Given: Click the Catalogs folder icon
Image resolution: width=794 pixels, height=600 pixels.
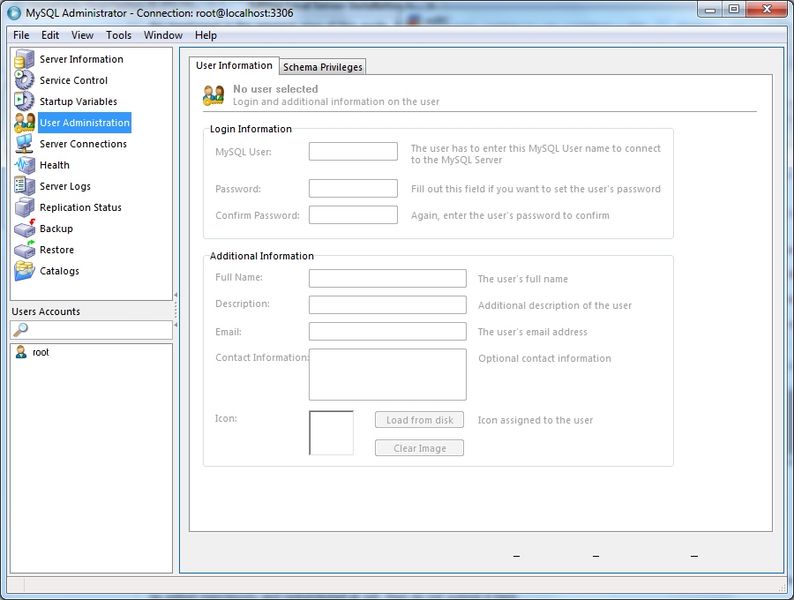Looking at the screenshot, I should coord(24,271).
